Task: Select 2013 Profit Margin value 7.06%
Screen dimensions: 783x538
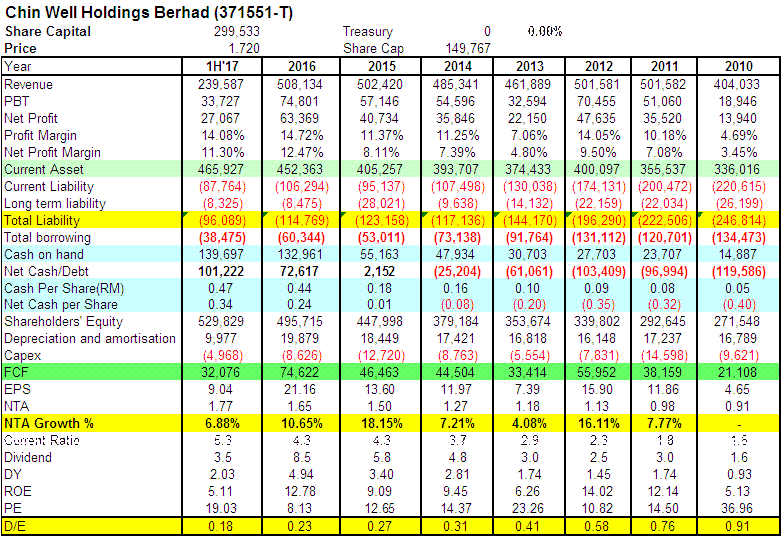Action: coord(529,135)
